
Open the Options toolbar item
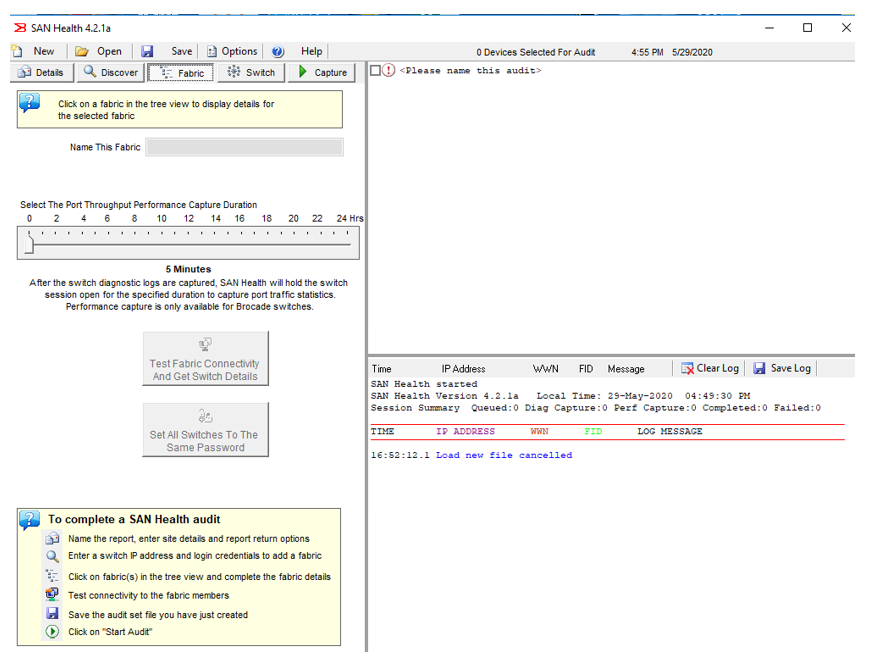tap(231, 51)
